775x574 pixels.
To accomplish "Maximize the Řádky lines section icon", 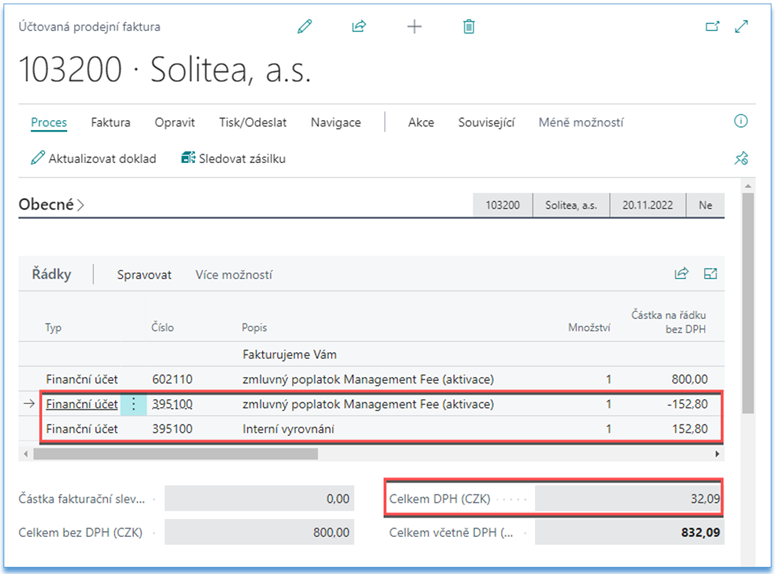I will pyautogui.click(x=711, y=273).
